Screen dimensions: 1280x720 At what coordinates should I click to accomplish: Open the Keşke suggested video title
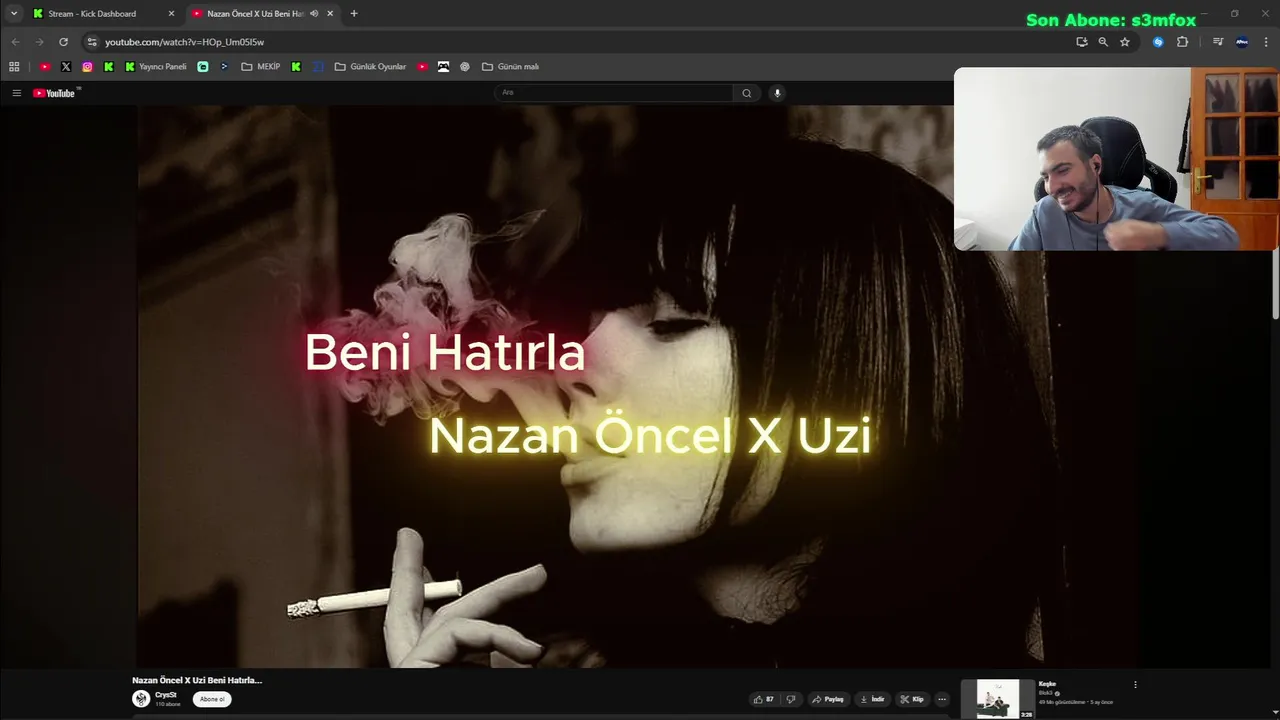[1047, 684]
